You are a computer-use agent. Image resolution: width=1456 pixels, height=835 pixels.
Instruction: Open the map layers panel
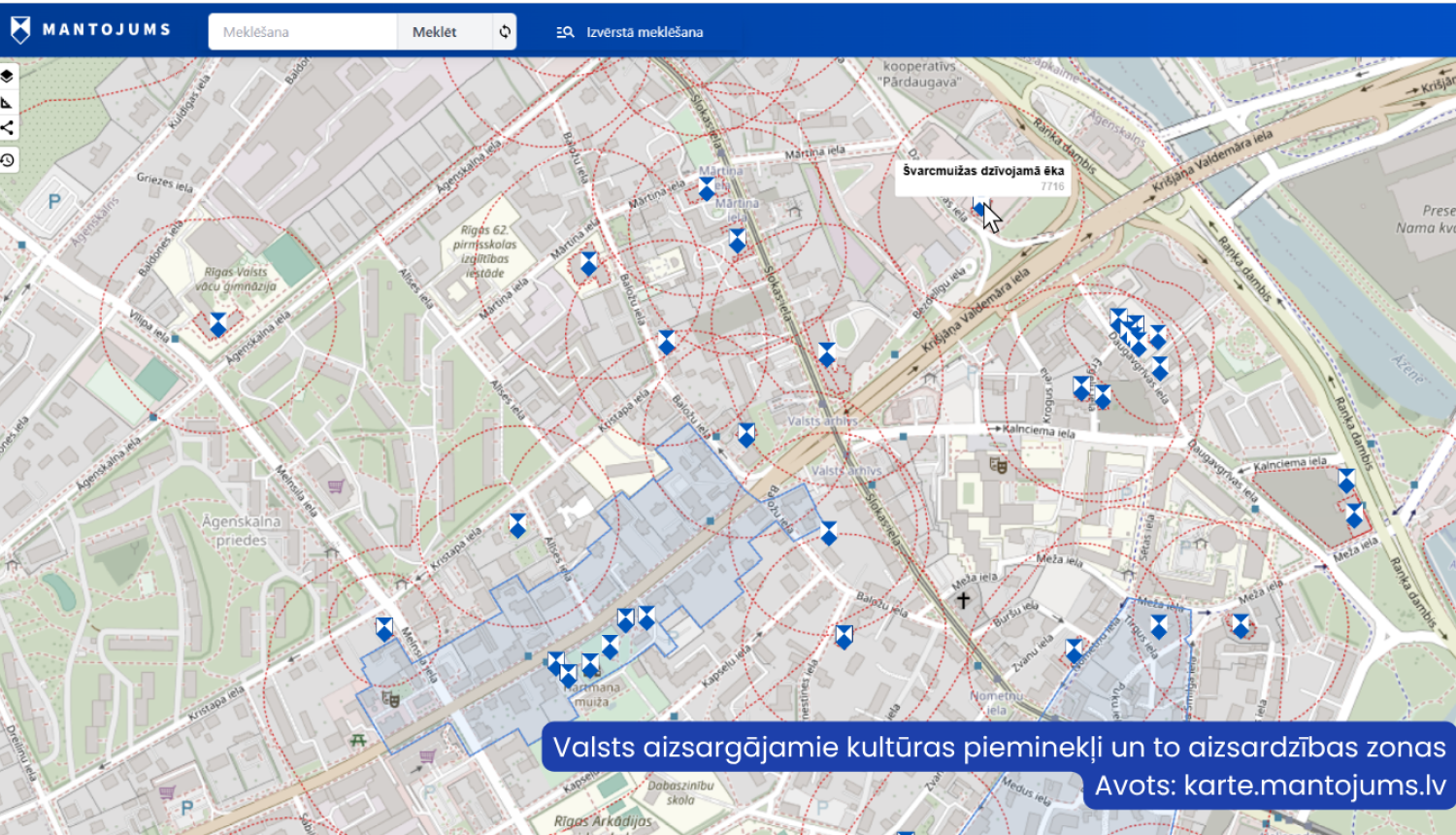pyautogui.click(x=7, y=76)
